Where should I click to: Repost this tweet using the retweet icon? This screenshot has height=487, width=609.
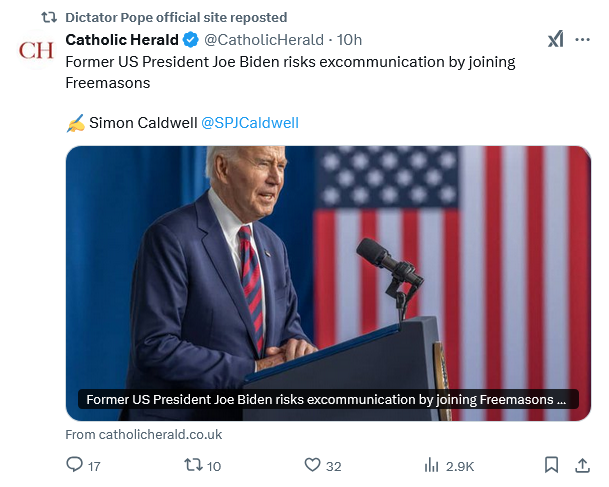(x=194, y=465)
